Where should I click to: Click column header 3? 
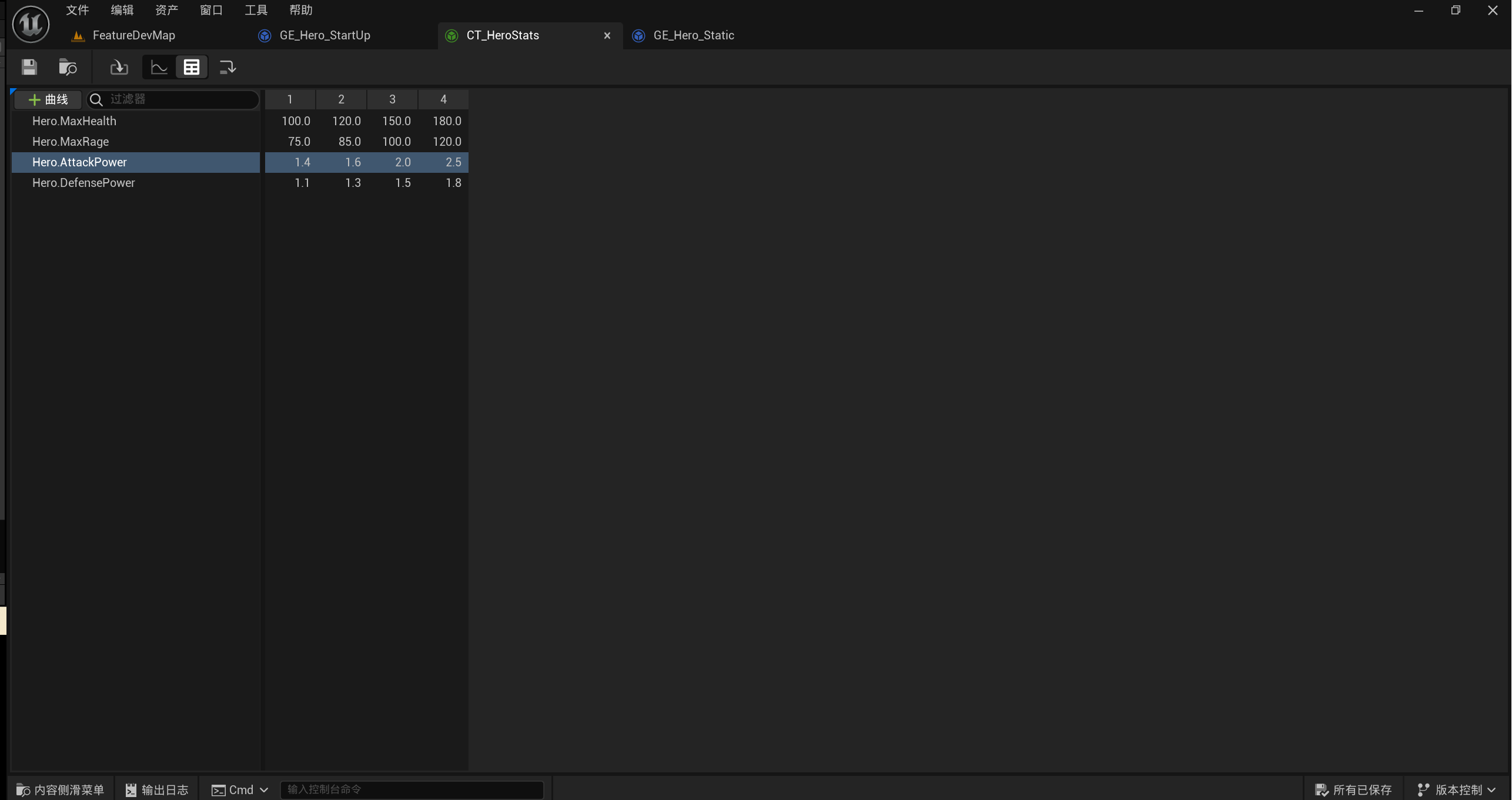392,99
